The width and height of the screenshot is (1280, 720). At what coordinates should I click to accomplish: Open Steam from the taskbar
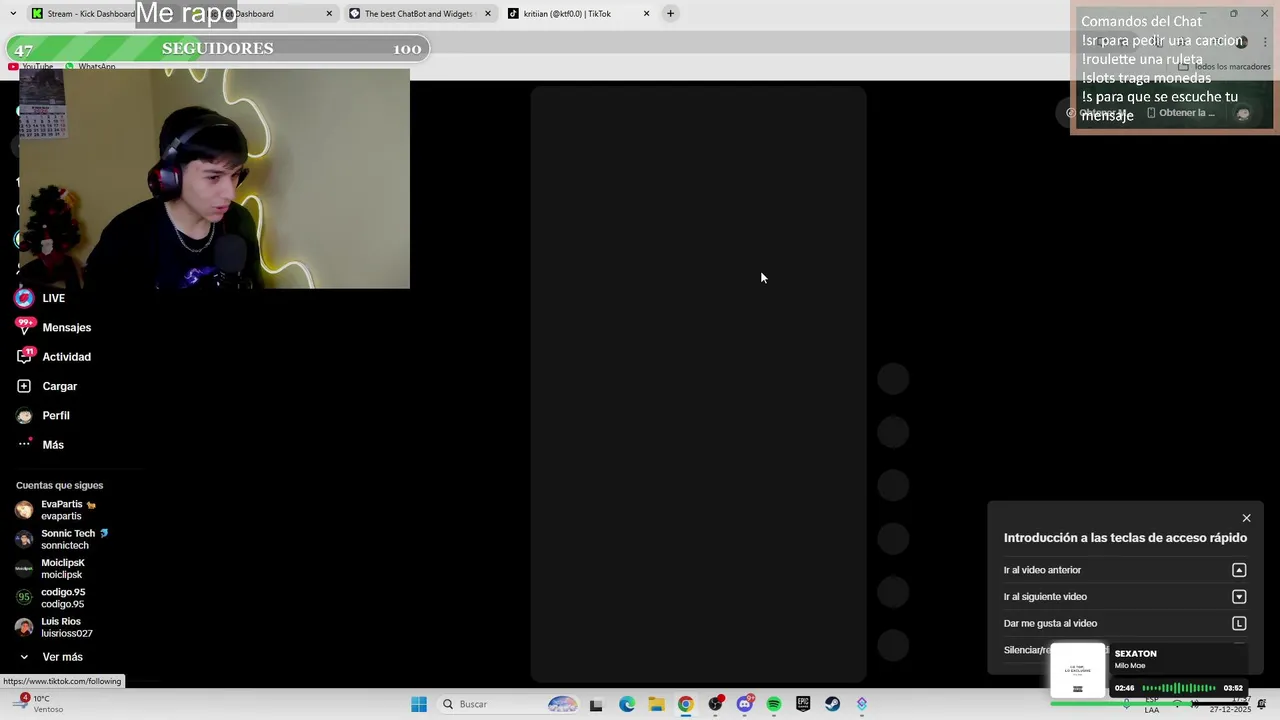[832, 704]
